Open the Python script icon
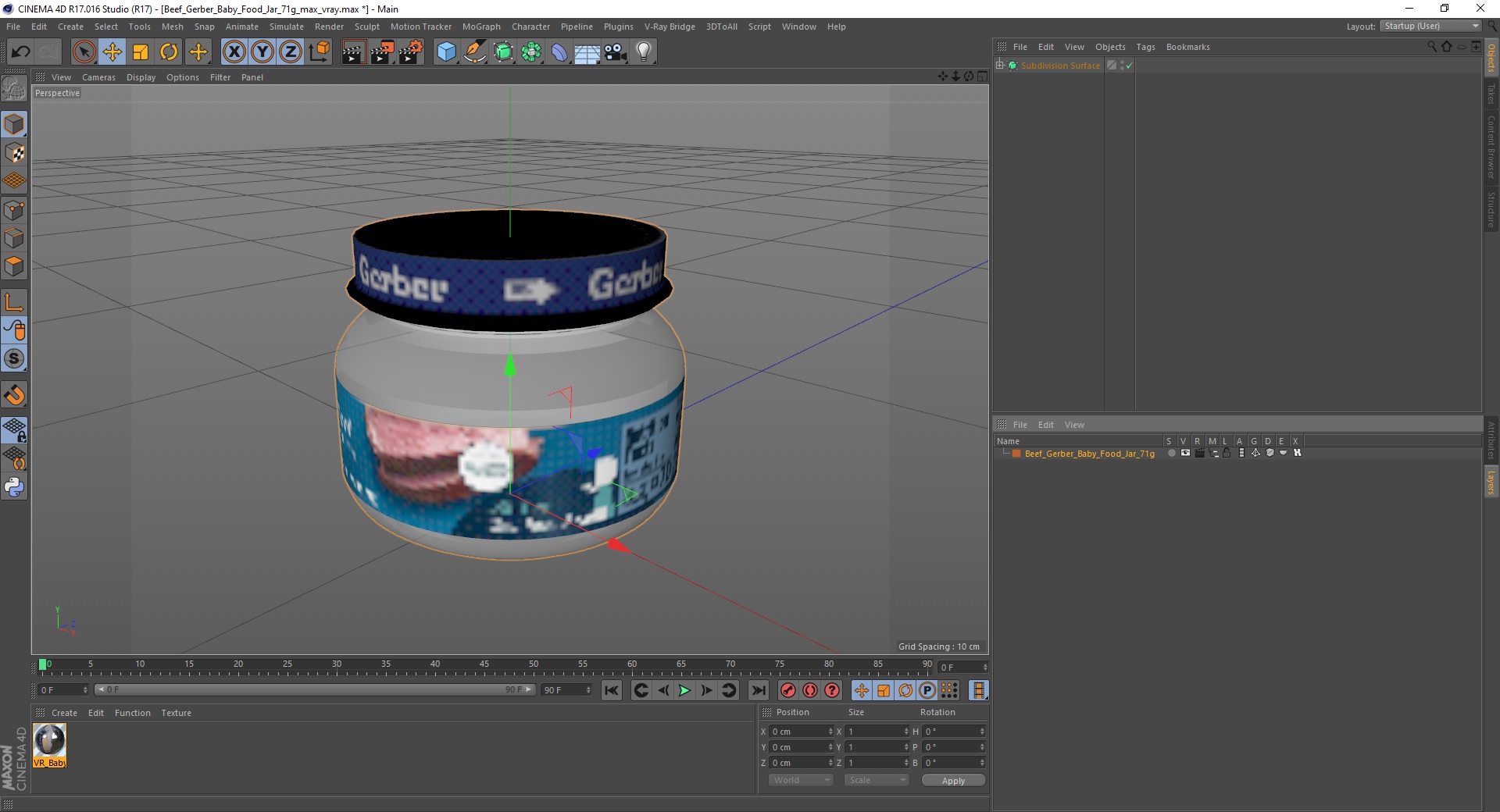1500x812 pixels. pyautogui.click(x=14, y=487)
